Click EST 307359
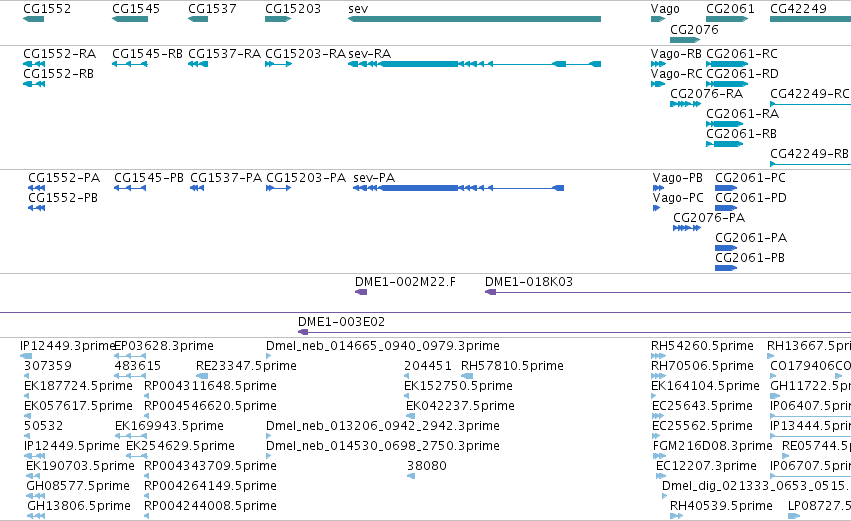The width and height of the screenshot is (851, 521). click(26, 376)
